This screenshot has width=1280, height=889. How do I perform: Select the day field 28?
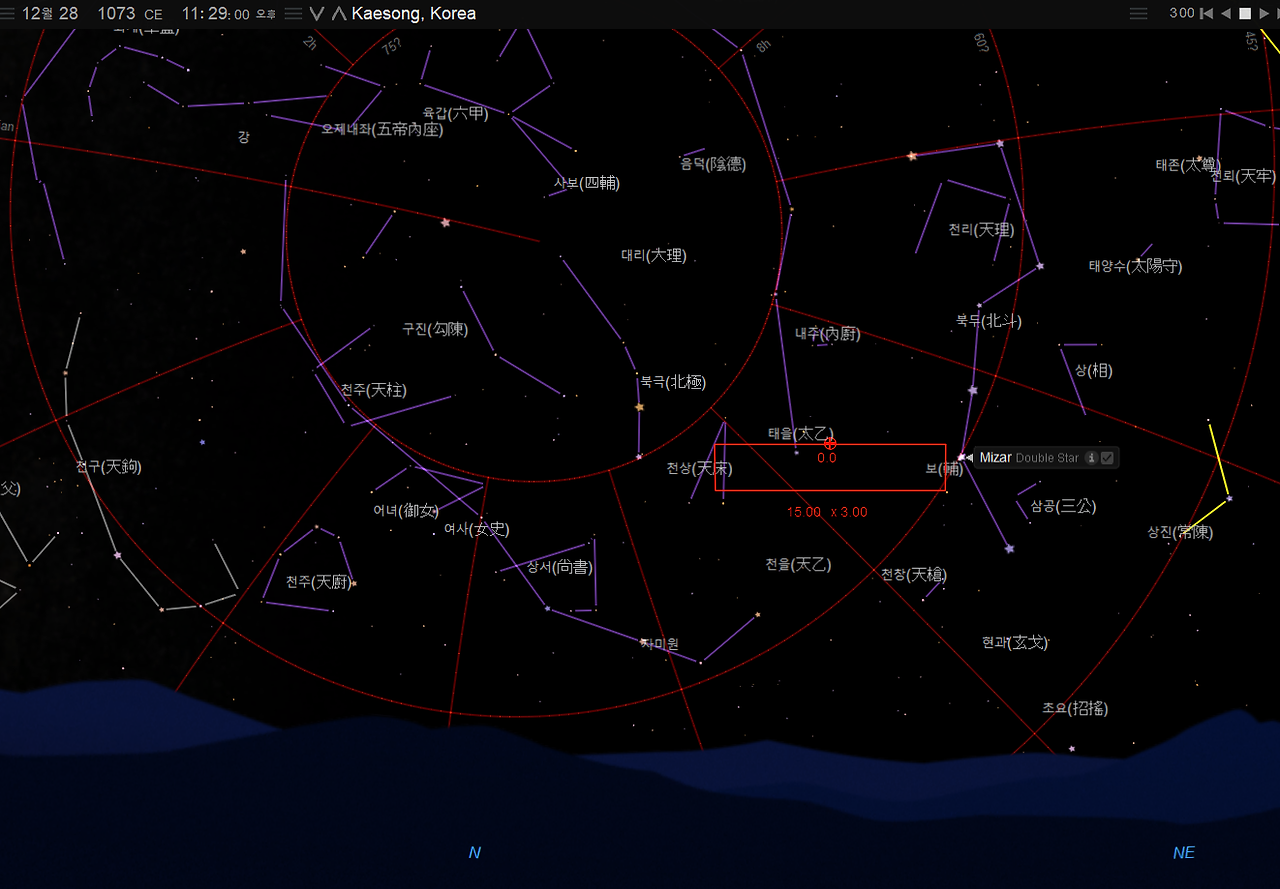pos(69,14)
